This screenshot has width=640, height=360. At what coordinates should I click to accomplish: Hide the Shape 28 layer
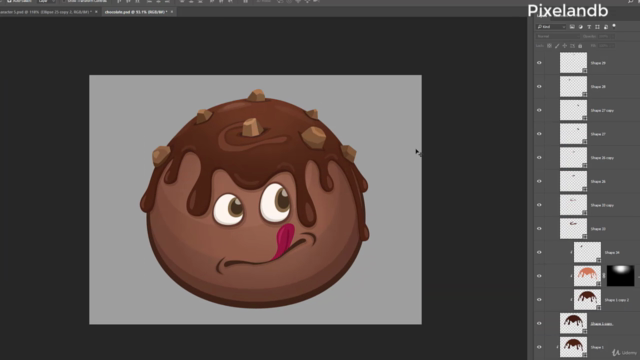point(539,87)
